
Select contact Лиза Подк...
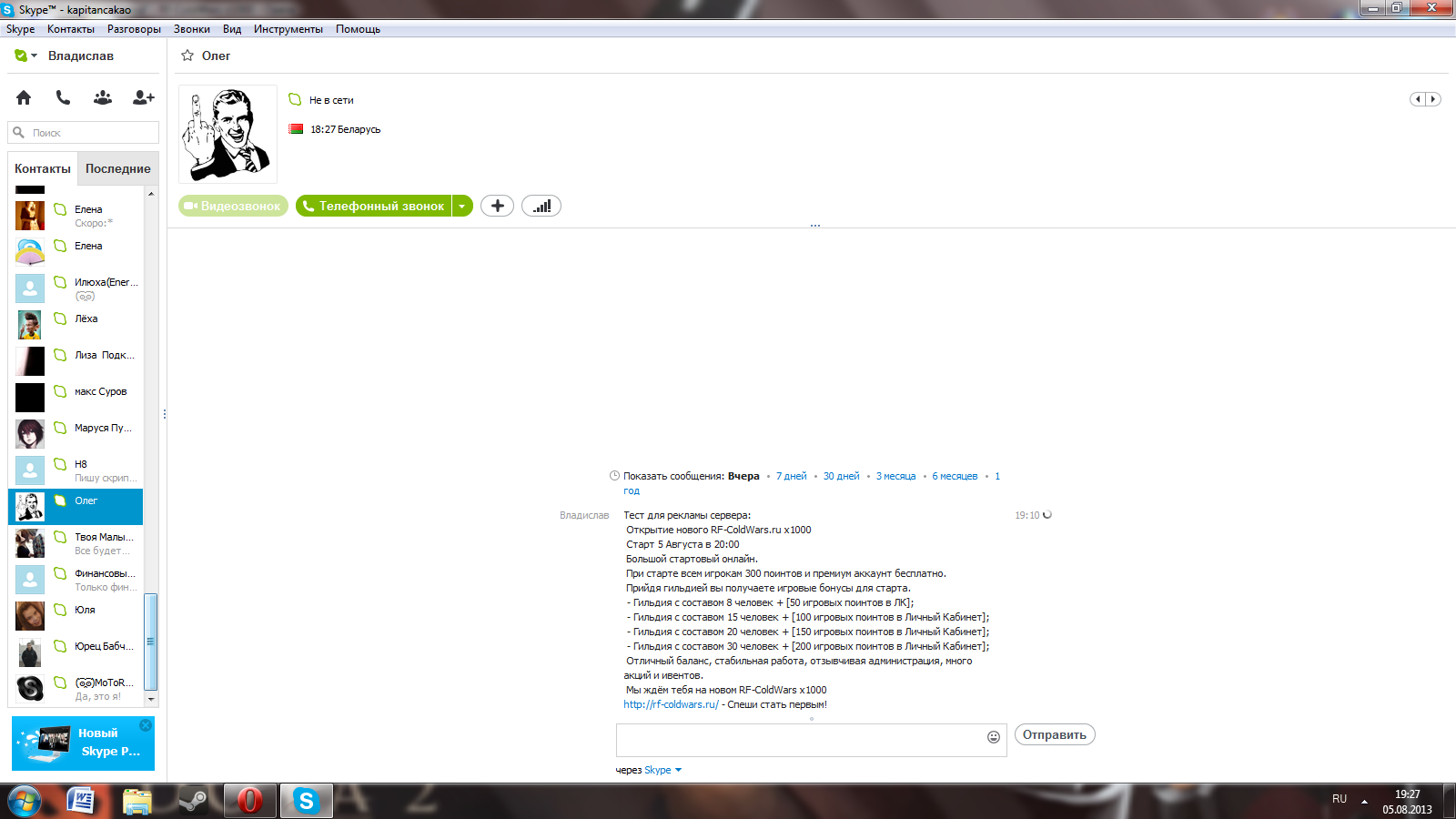coord(76,361)
